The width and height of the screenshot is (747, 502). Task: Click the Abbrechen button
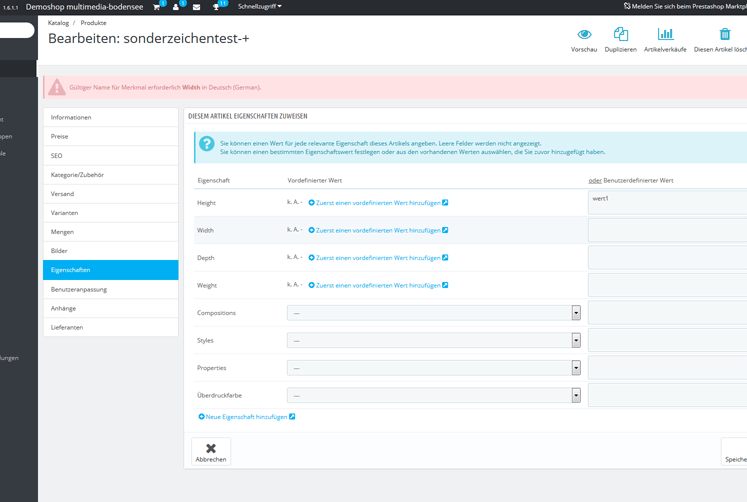(211, 452)
